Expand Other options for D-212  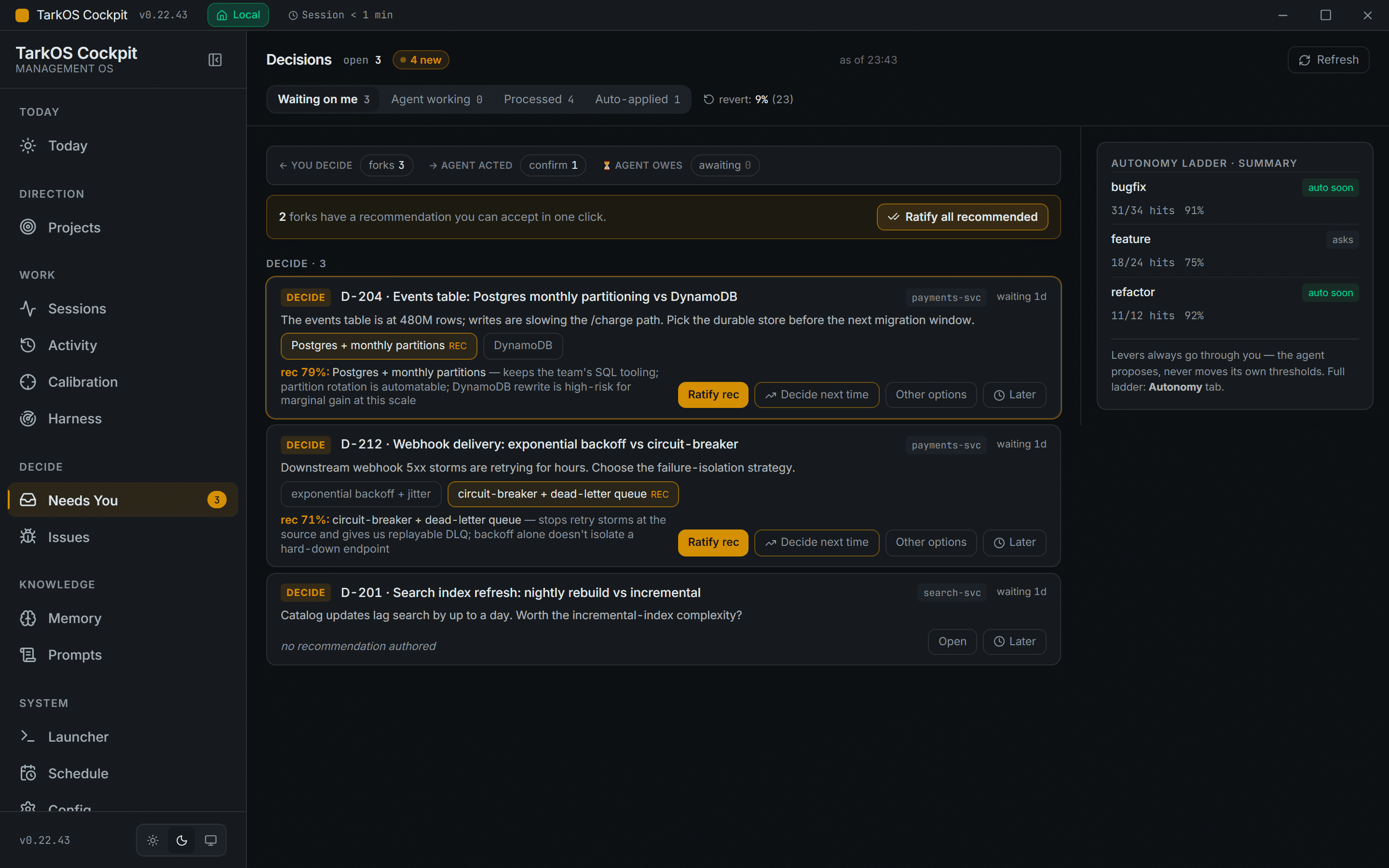click(931, 542)
